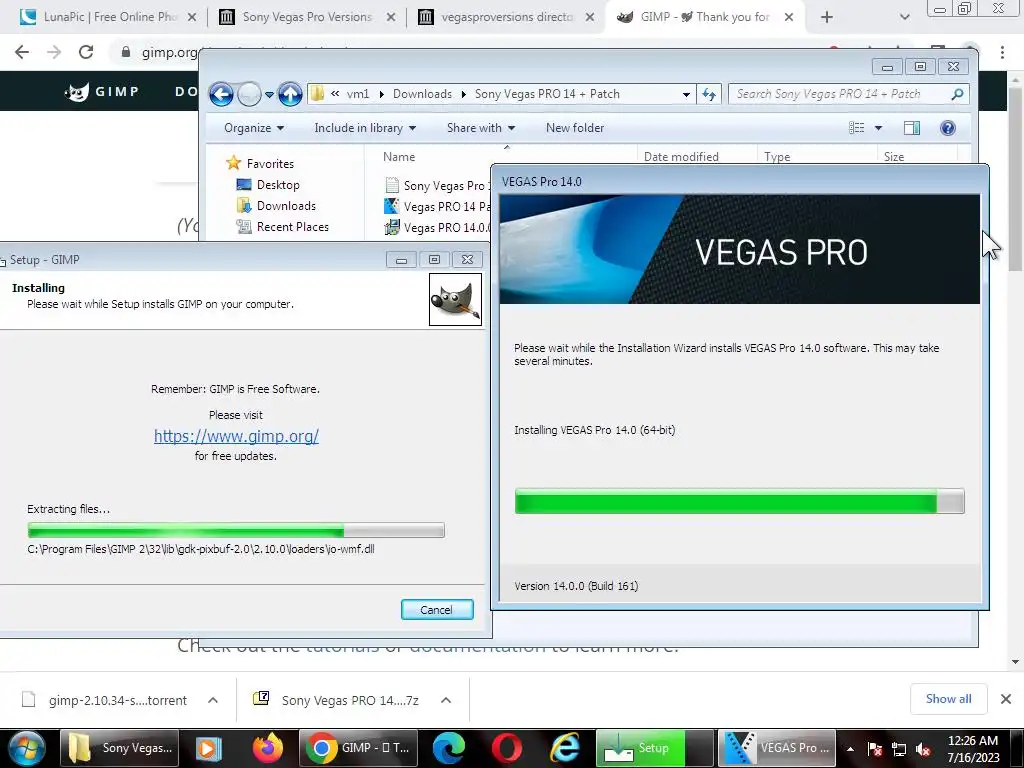Click the GIMP Setup extraction progress bar
This screenshot has width=1024, height=768.
pos(236,530)
